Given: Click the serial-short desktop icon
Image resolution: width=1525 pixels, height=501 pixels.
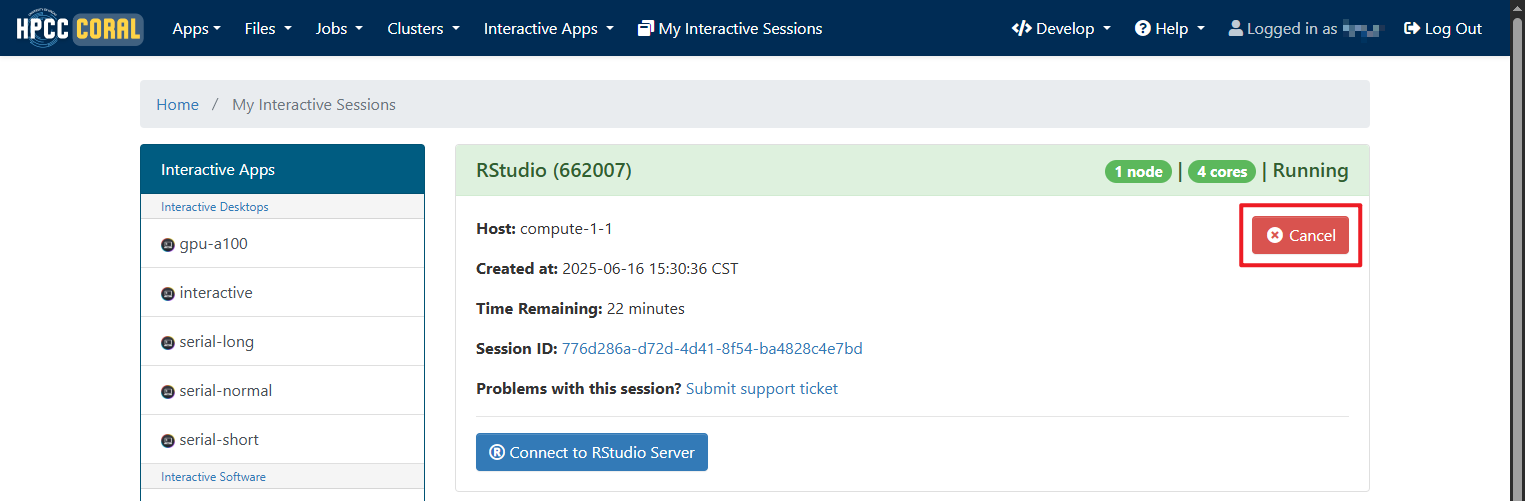Looking at the screenshot, I should (x=168, y=440).
